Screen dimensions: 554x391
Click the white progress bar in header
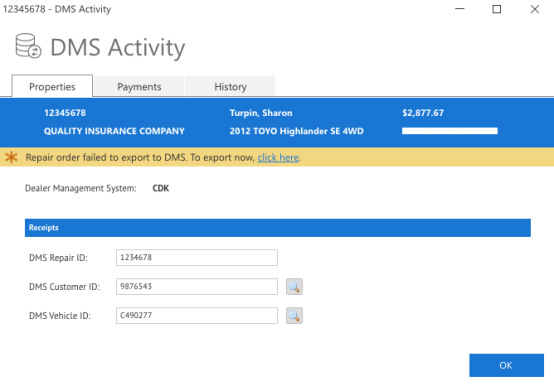coord(450,131)
